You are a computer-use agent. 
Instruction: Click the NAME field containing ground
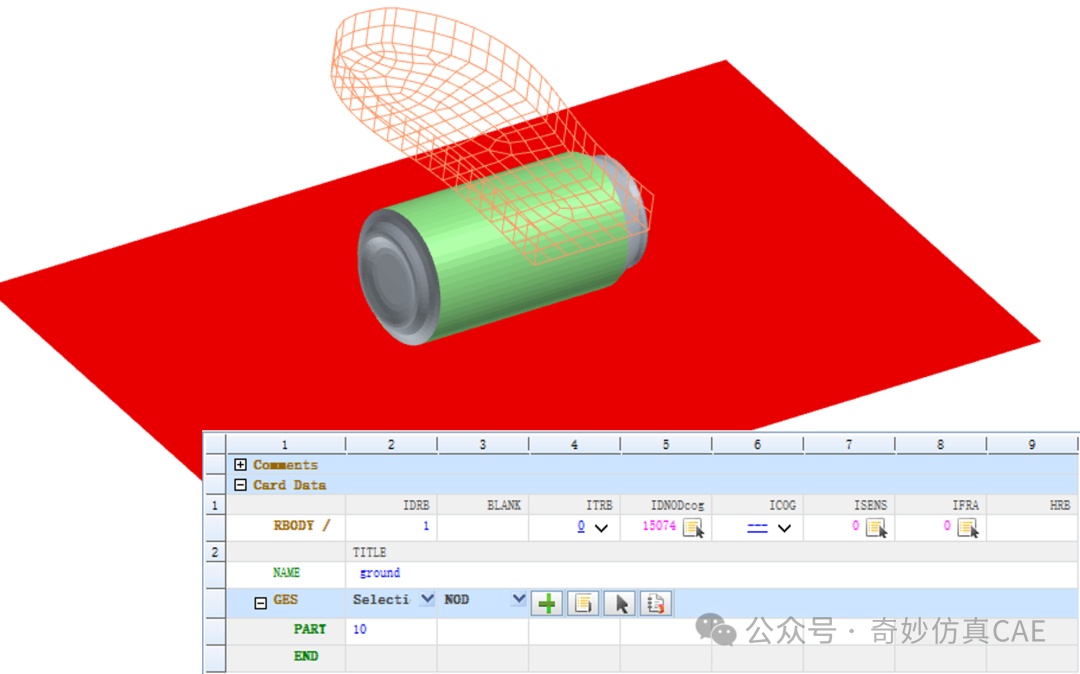[712, 573]
